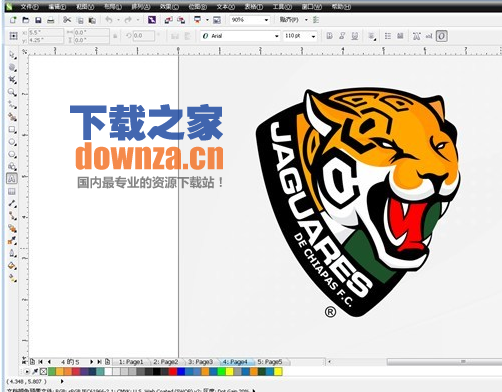
Task: Switch to the 3: Page3 tab
Action: coord(200,362)
